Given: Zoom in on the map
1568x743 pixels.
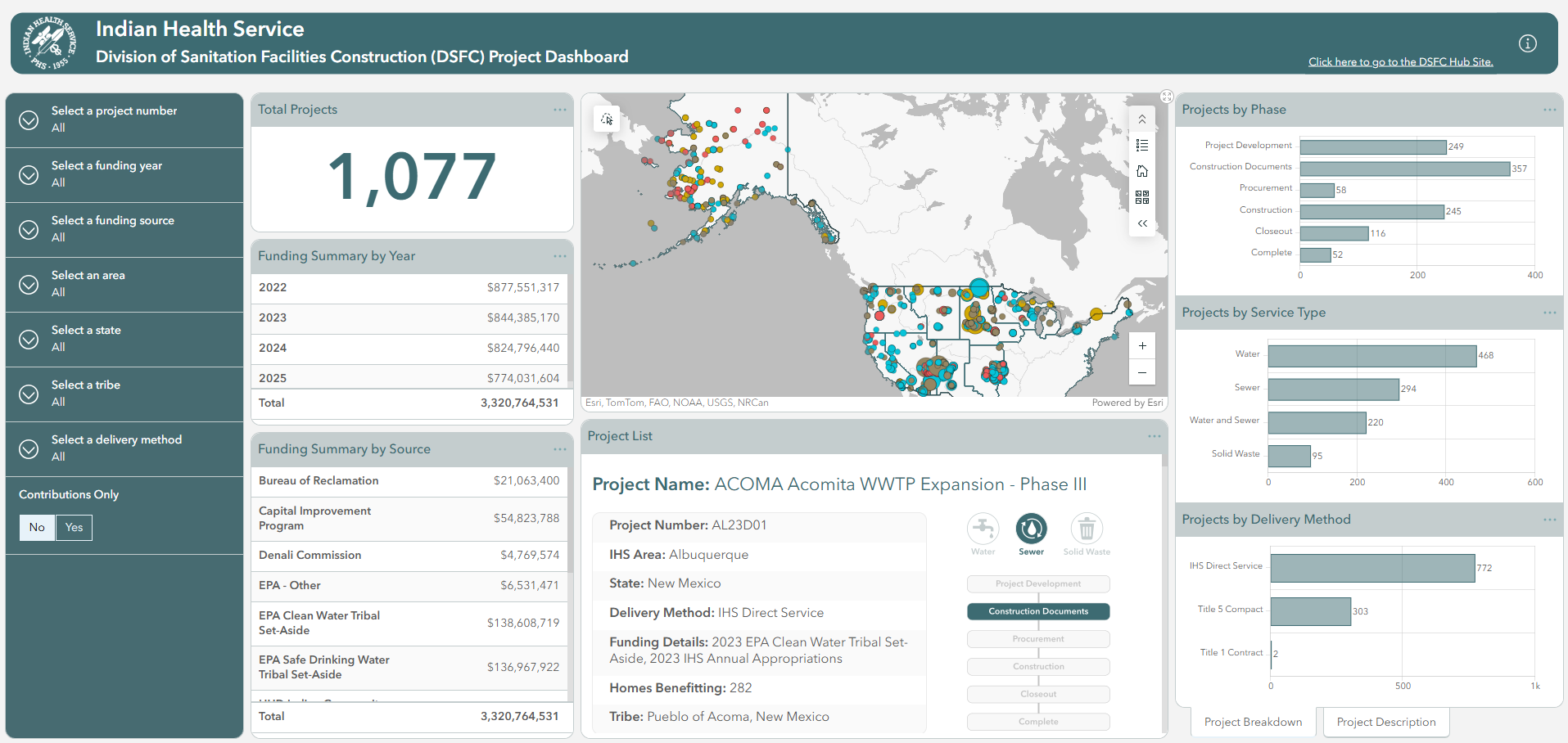Looking at the screenshot, I should 1142,346.
